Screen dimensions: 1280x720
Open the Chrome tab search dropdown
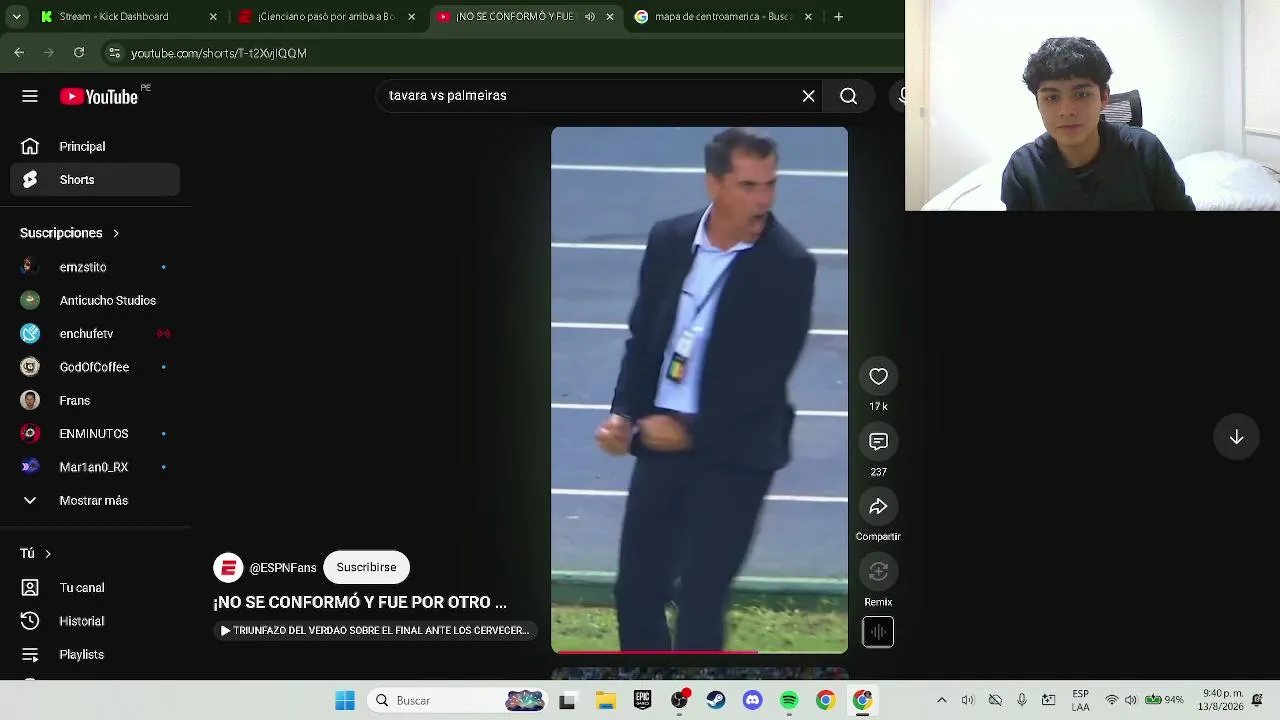[16, 17]
